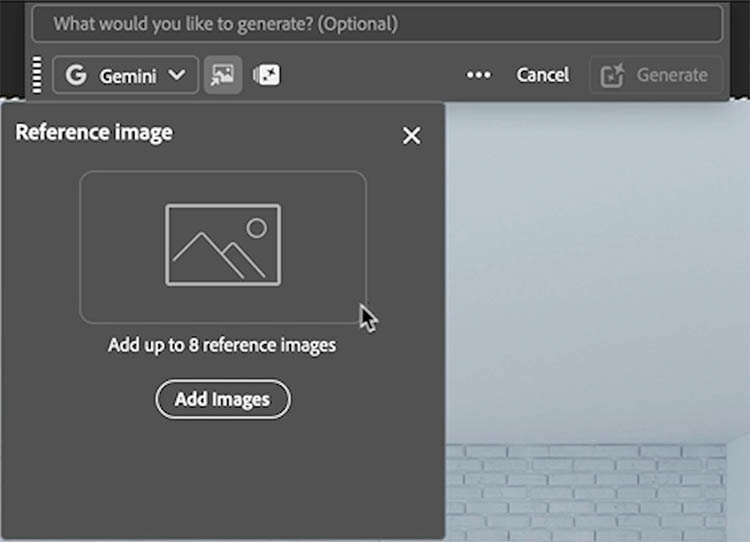Click the mountain picture placeholder icon
The image size is (750, 542).
[222, 245]
